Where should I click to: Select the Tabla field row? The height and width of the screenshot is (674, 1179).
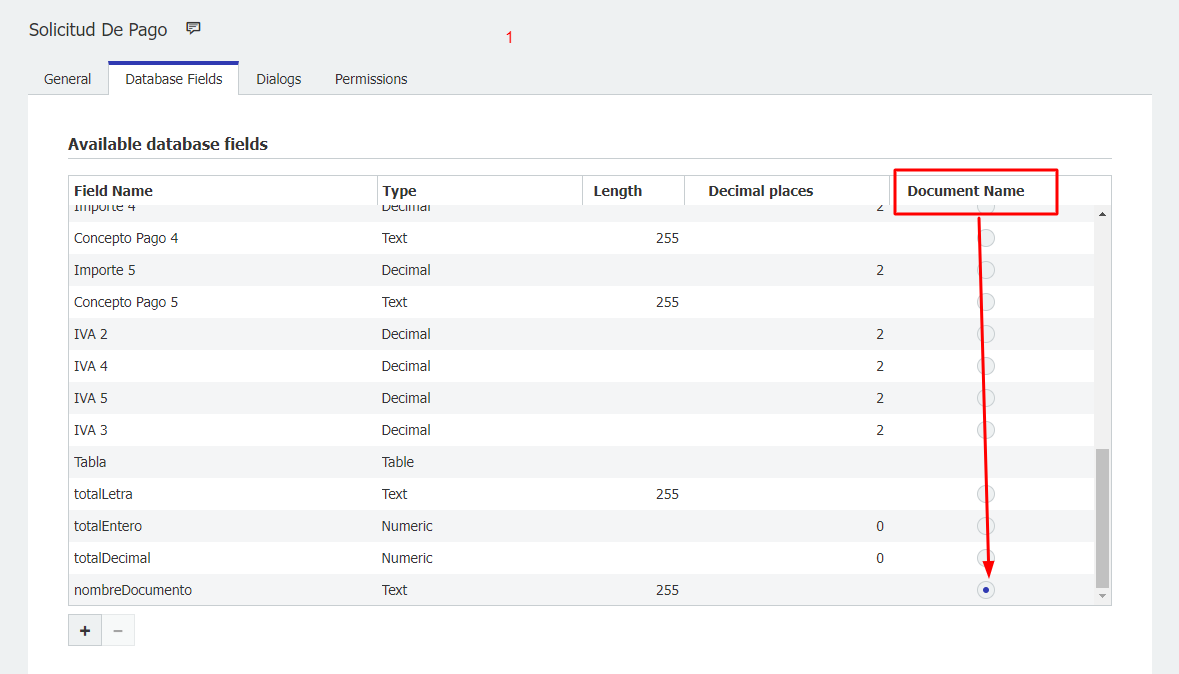pos(90,462)
